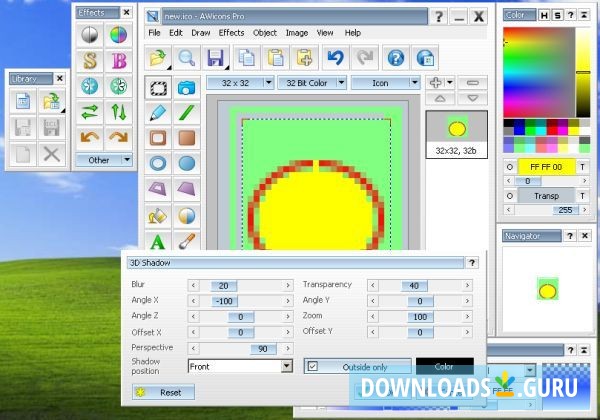Screen dimensions: 600x420
Task: Toggle the S button in Color panel
Action: [x=557, y=15]
